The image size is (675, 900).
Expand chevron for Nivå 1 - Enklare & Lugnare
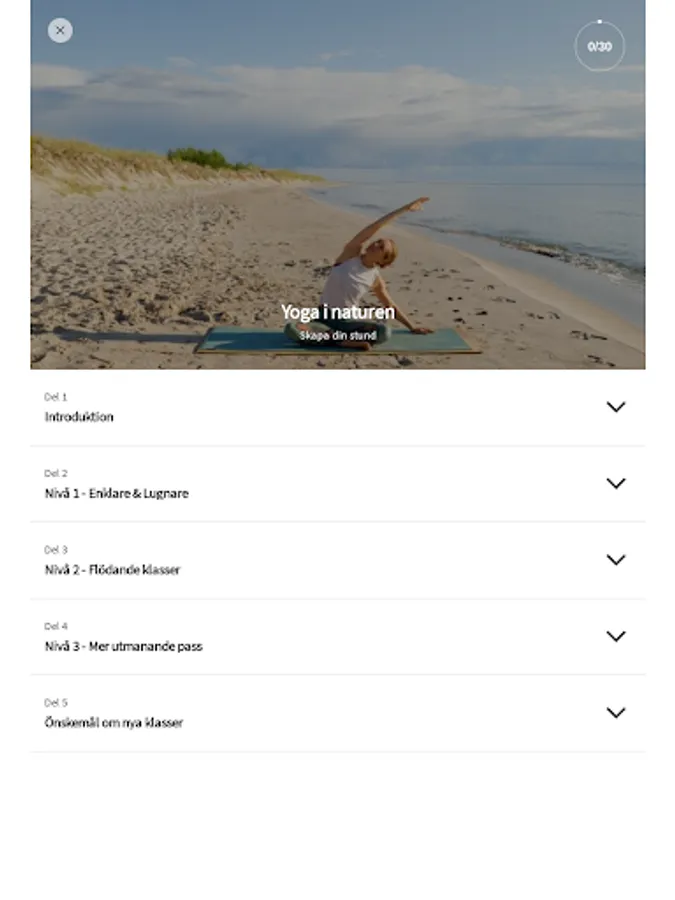coord(616,483)
